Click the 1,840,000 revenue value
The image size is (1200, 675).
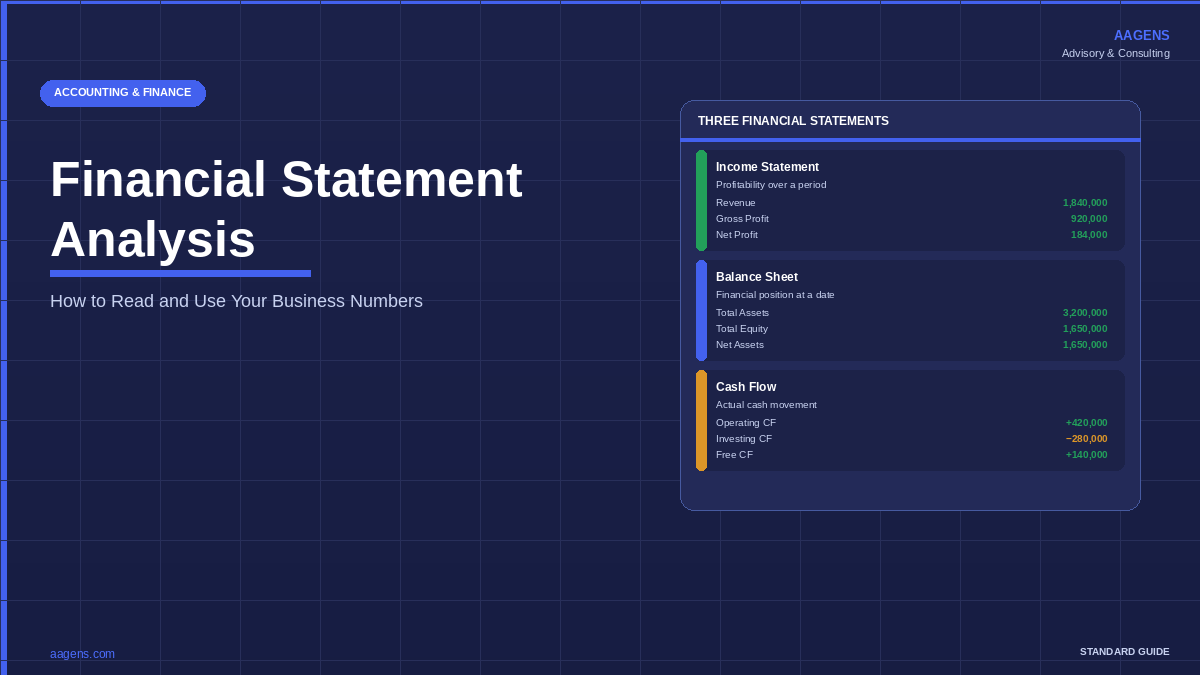coord(1085,203)
